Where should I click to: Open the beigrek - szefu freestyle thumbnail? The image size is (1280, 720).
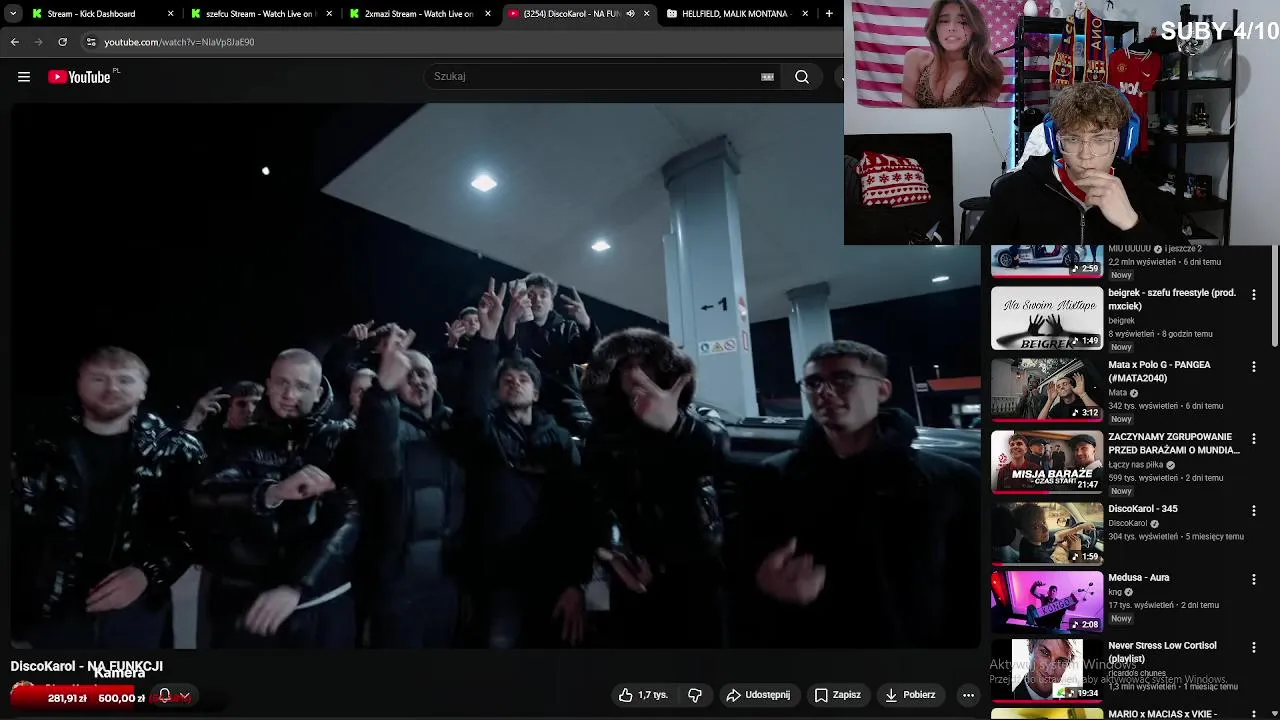[1047, 318]
